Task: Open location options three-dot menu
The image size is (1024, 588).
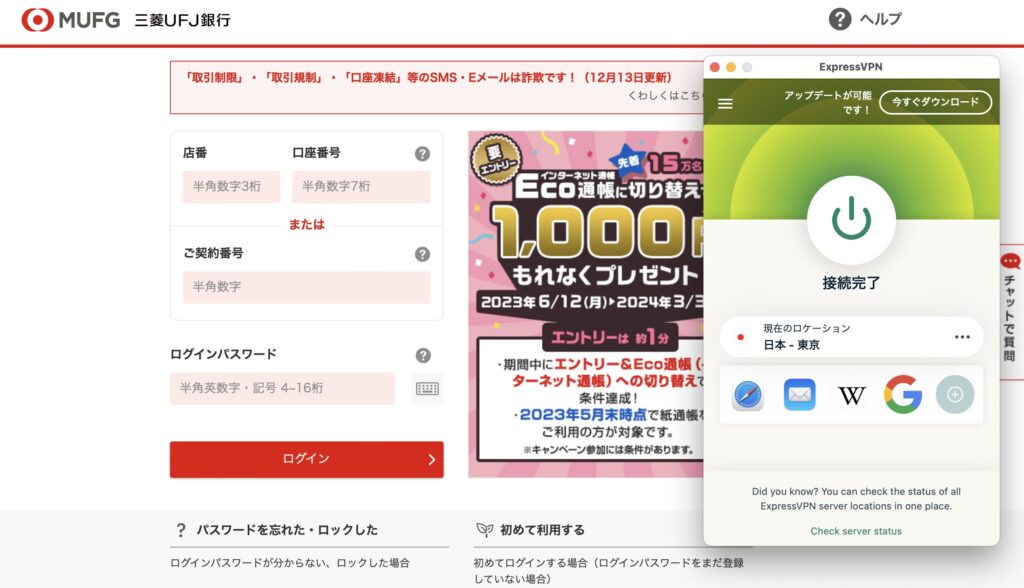Action: (962, 337)
